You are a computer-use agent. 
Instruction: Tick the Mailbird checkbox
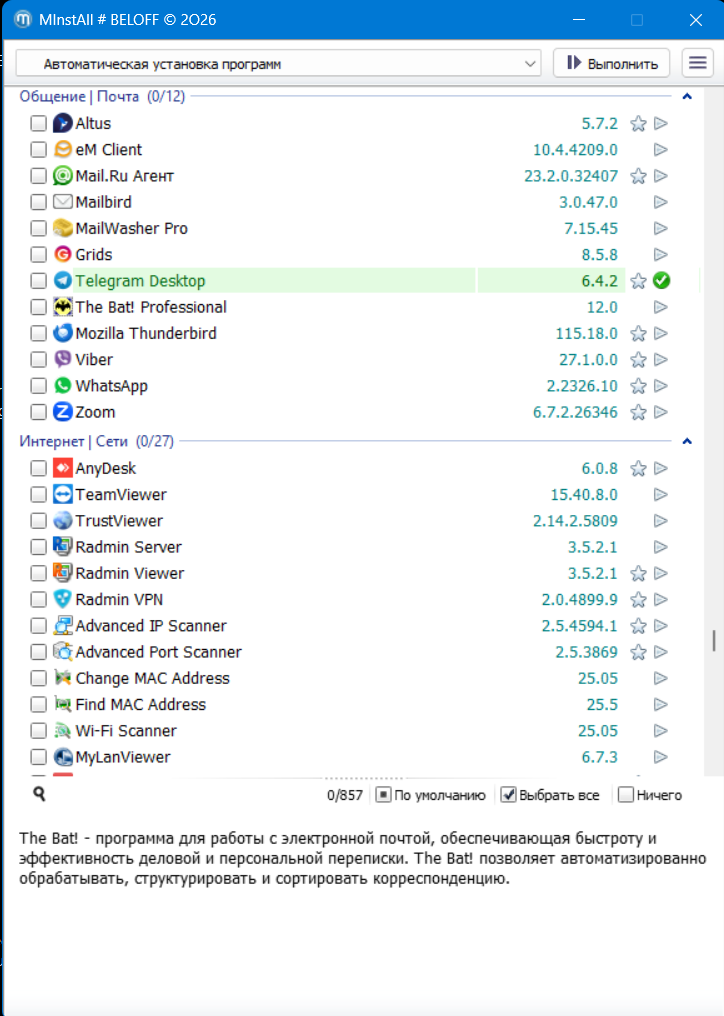(x=38, y=202)
